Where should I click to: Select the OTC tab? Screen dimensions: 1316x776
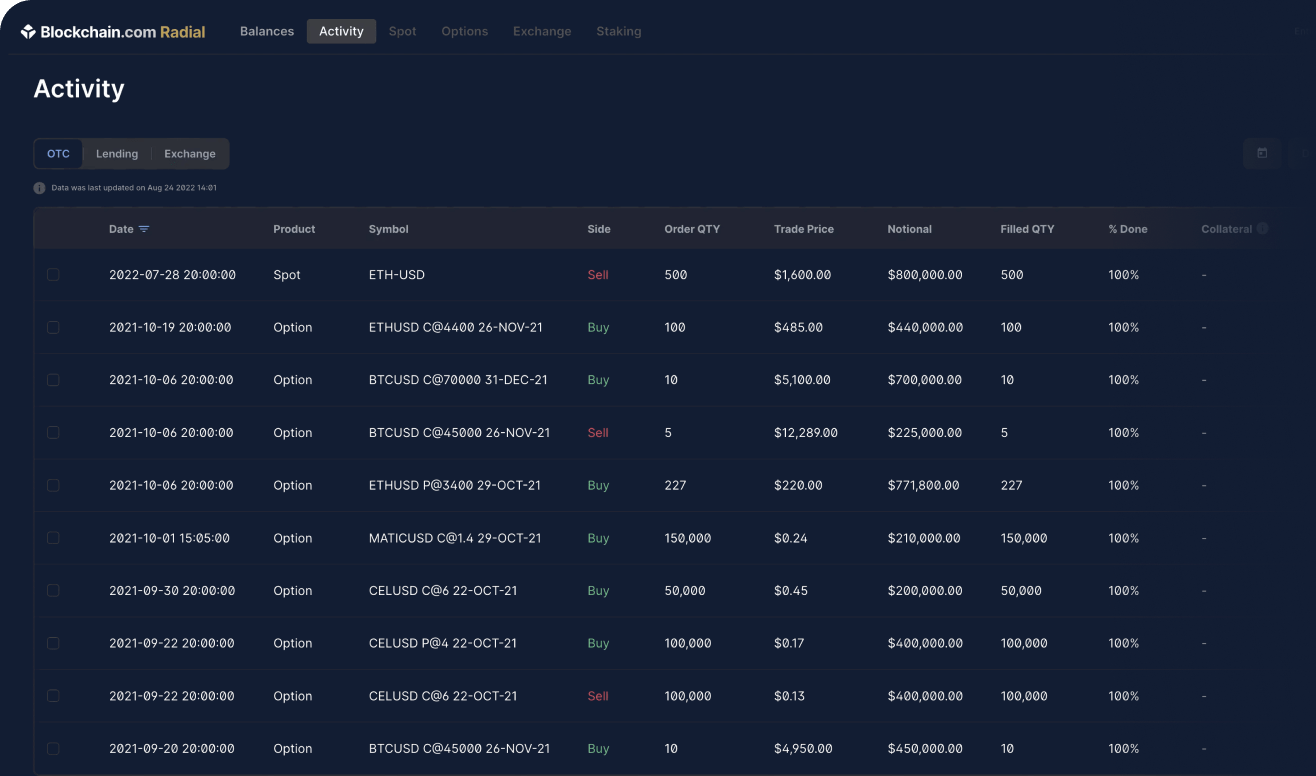(x=59, y=154)
